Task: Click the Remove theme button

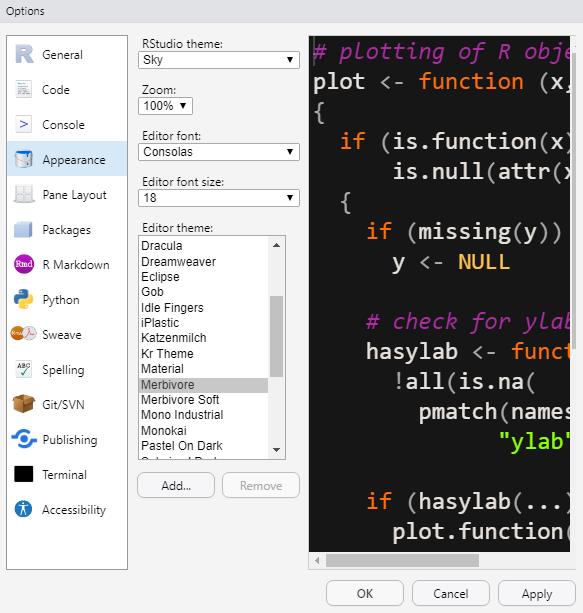Action: click(261, 486)
